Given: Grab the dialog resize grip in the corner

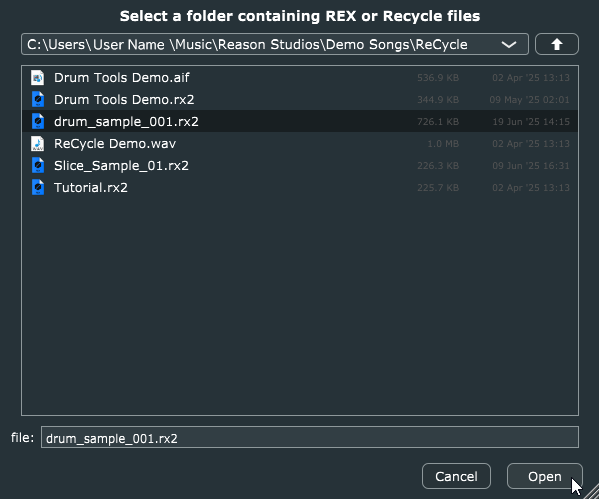Looking at the screenshot, I should pyautogui.click(x=592, y=492).
